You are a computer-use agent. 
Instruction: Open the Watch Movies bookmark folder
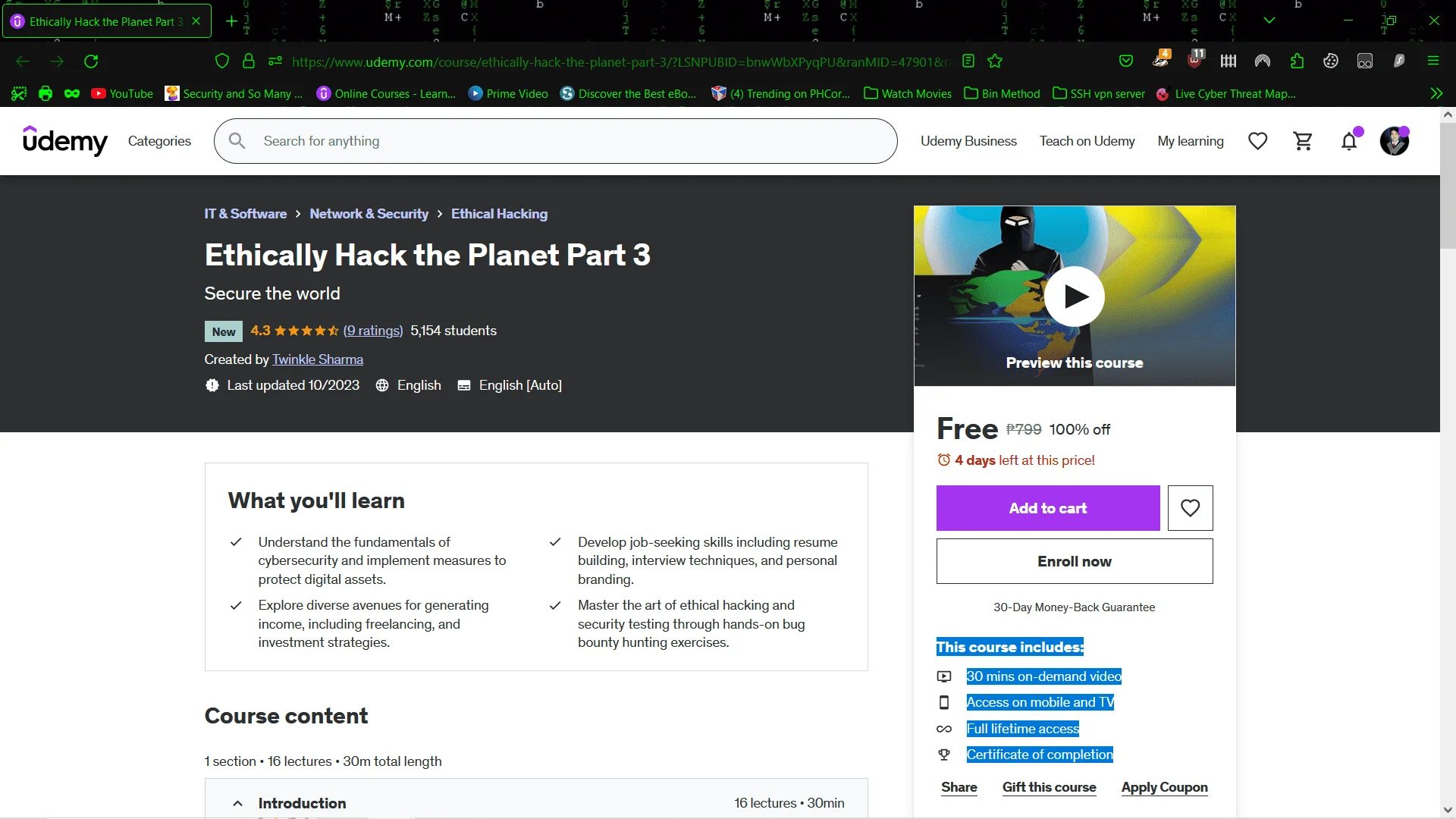tap(908, 94)
